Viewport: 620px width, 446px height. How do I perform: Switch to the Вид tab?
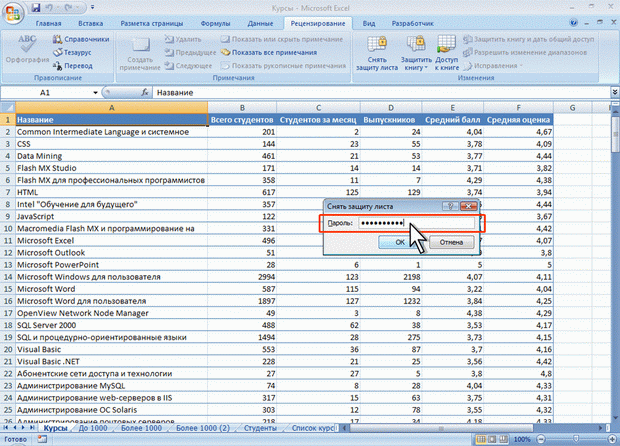click(369, 23)
